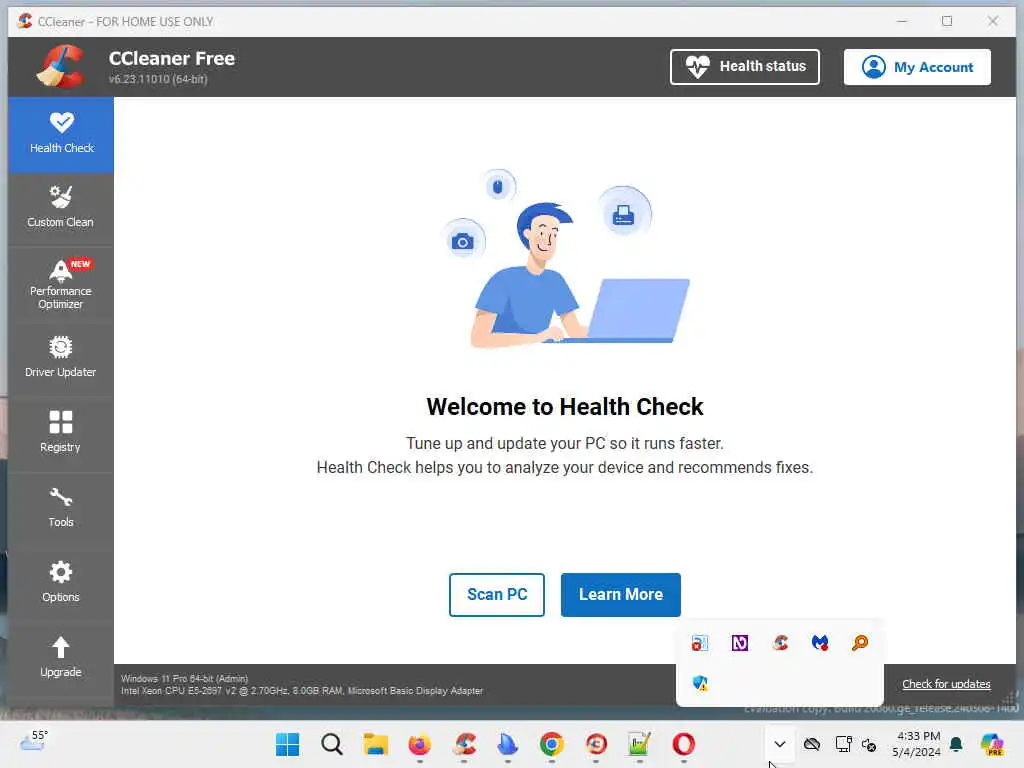This screenshot has height=768, width=1024.
Task: Click the Malwarebytes tray icon in overflow
Action: (820, 643)
